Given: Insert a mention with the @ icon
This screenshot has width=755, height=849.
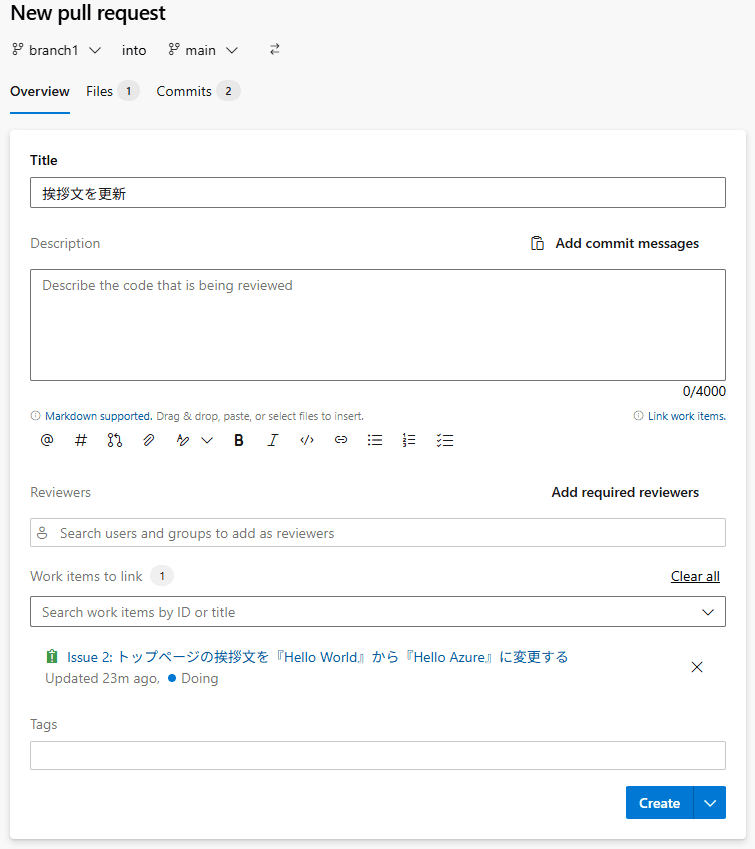Looking at the screenshot, I should pos(47,440).
